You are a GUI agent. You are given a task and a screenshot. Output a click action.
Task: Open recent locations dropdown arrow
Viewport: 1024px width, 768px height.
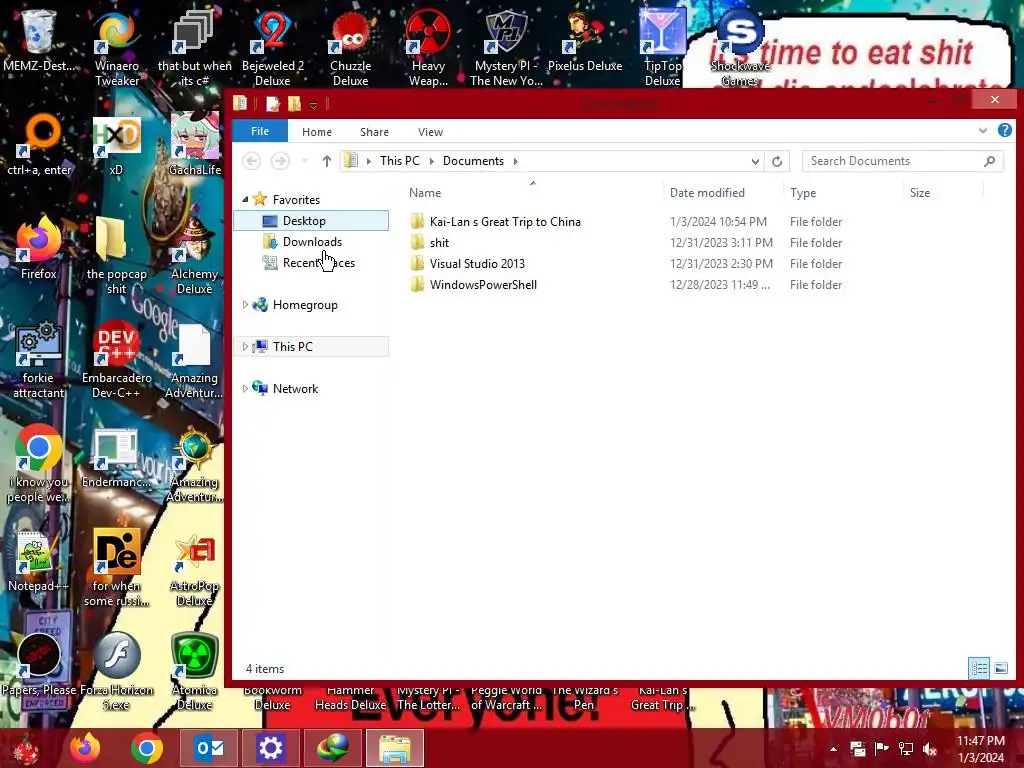304,161
